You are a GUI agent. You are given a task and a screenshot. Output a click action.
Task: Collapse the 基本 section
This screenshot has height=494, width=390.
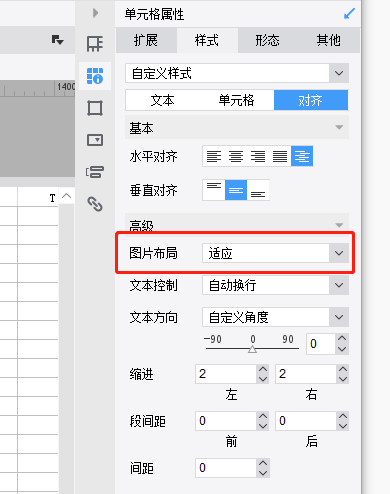(x=339, y=127)
